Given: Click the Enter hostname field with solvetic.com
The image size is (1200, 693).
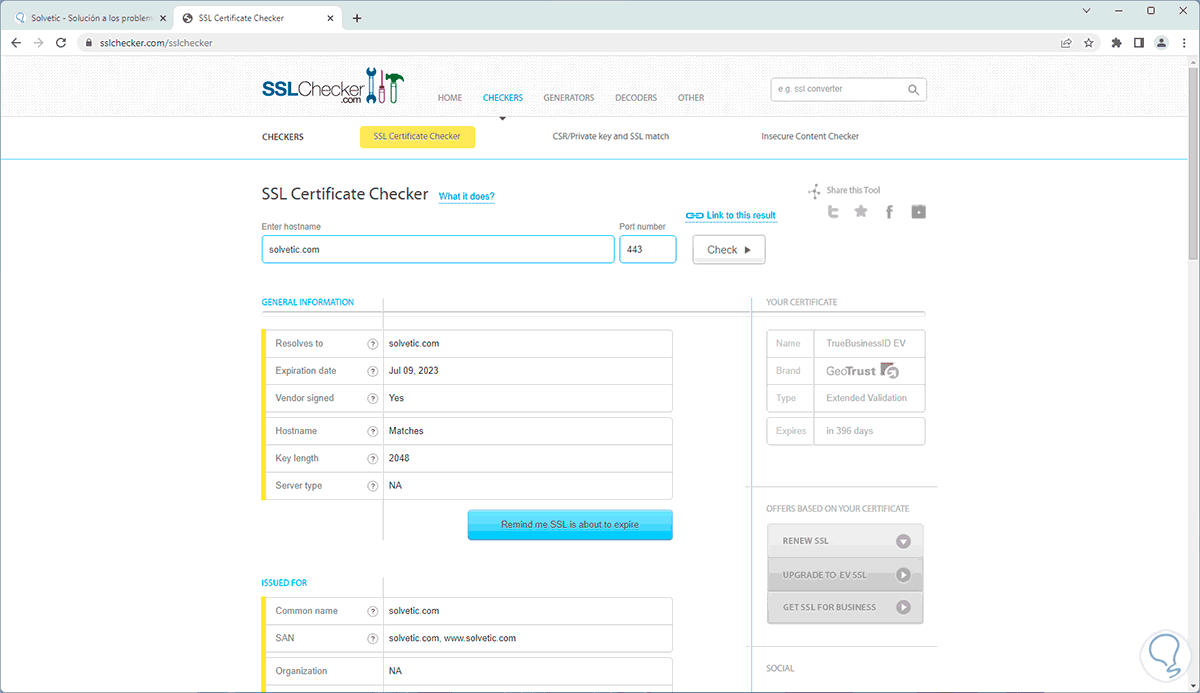Looking at the screenshot, I should point(438,249).
